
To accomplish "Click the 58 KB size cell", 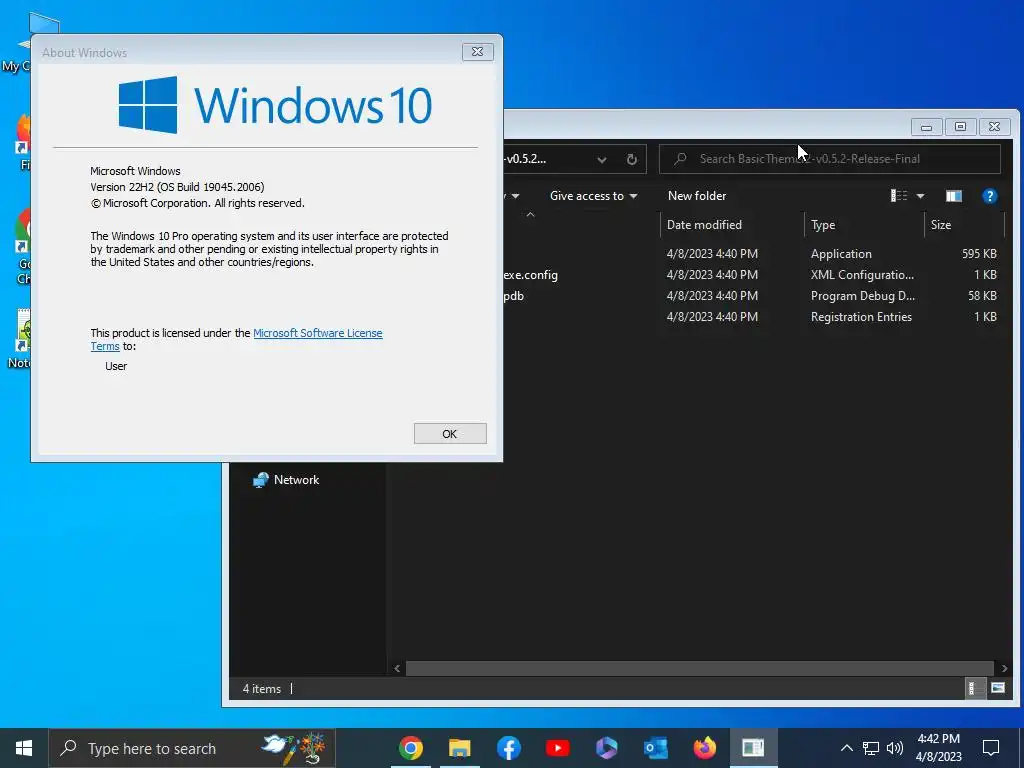I will (x=982, y=296).
